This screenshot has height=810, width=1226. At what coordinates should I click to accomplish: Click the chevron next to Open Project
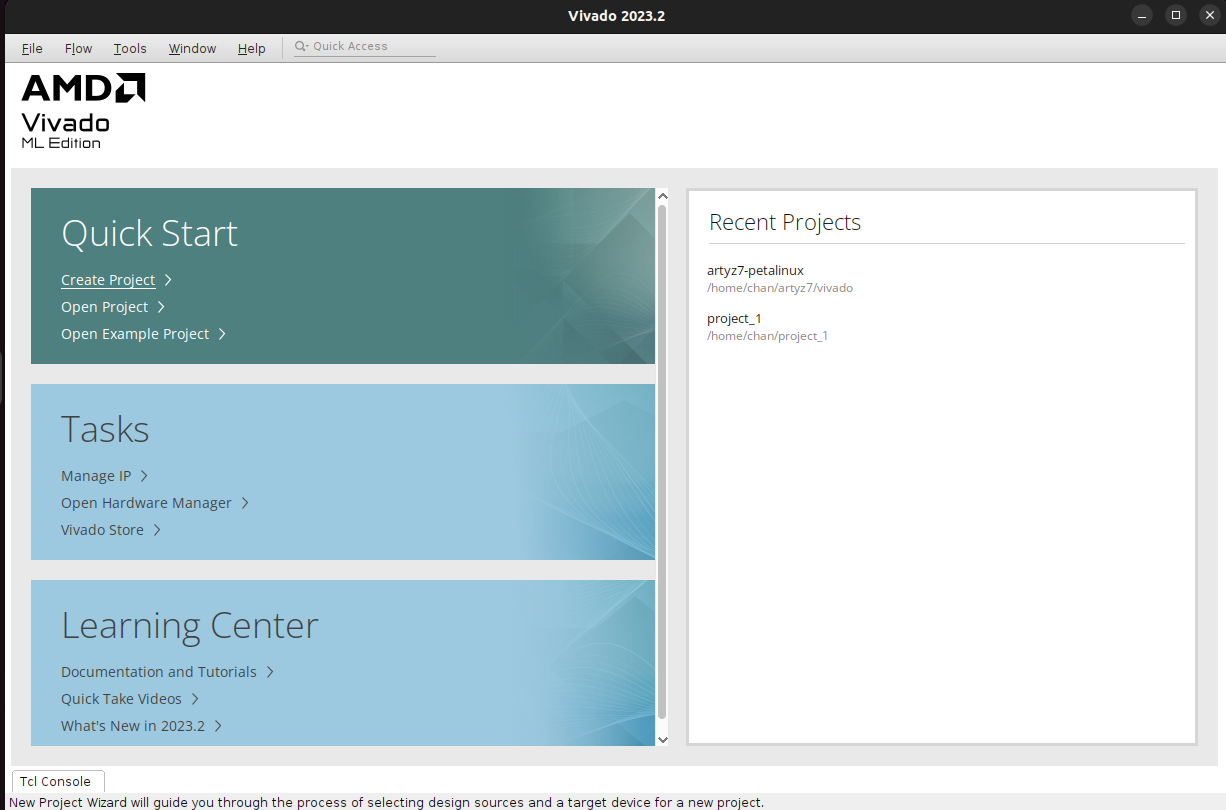click(x=161, y=307)
